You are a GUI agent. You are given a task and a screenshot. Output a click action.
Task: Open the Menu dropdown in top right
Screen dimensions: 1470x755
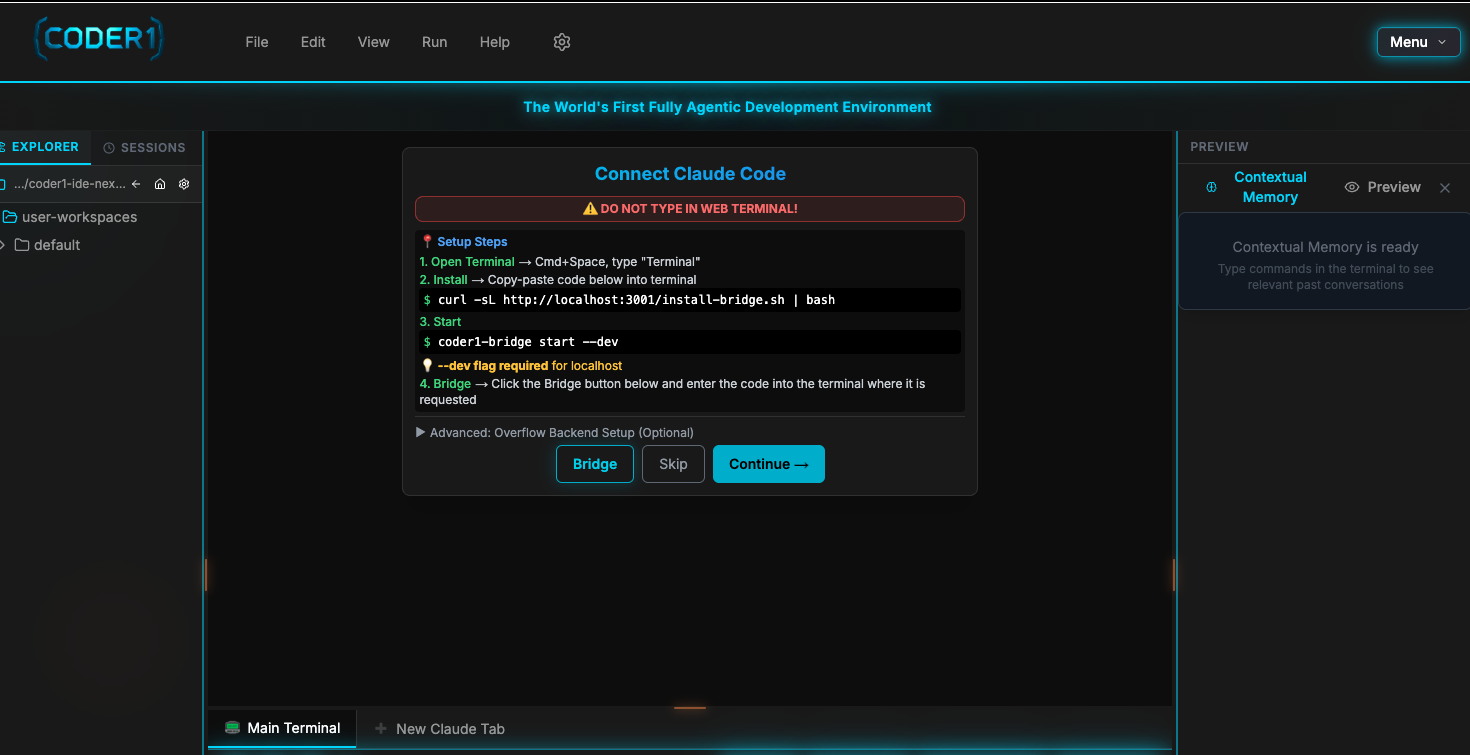1418,42
